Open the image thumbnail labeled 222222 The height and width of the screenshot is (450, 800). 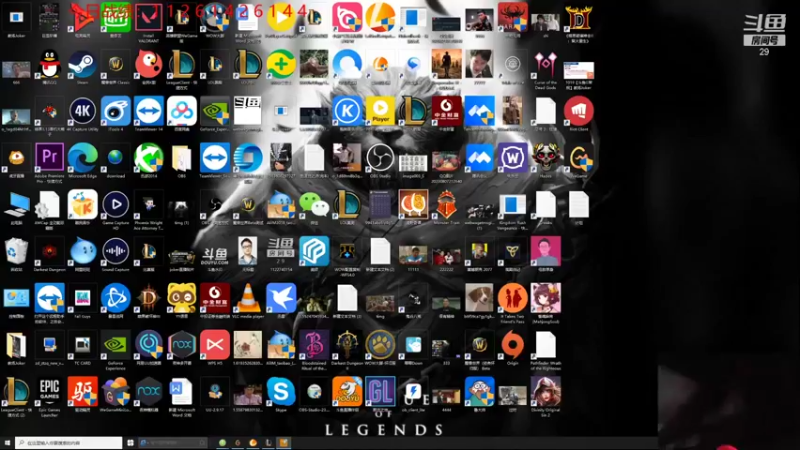pos(446,254)
